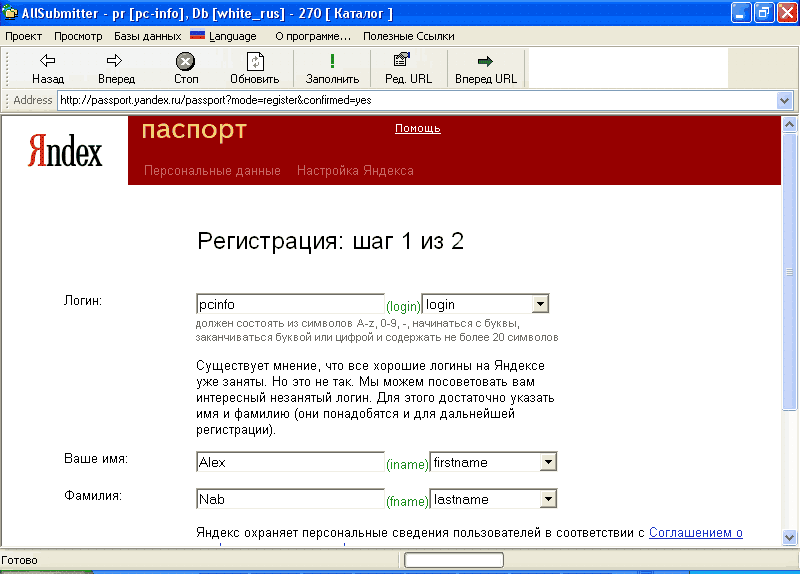
Task: Expand the login field-type dropdown
Action: coord(540,305)
